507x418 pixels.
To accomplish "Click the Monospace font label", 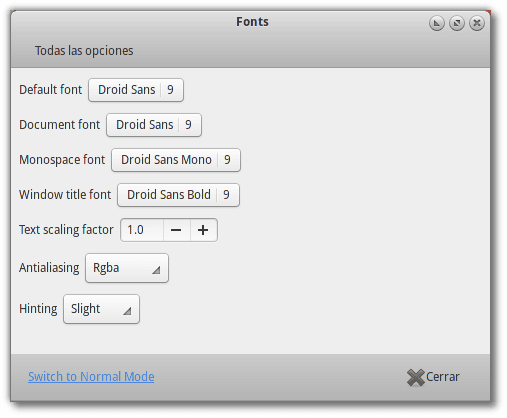I will (x=62, y=160).
